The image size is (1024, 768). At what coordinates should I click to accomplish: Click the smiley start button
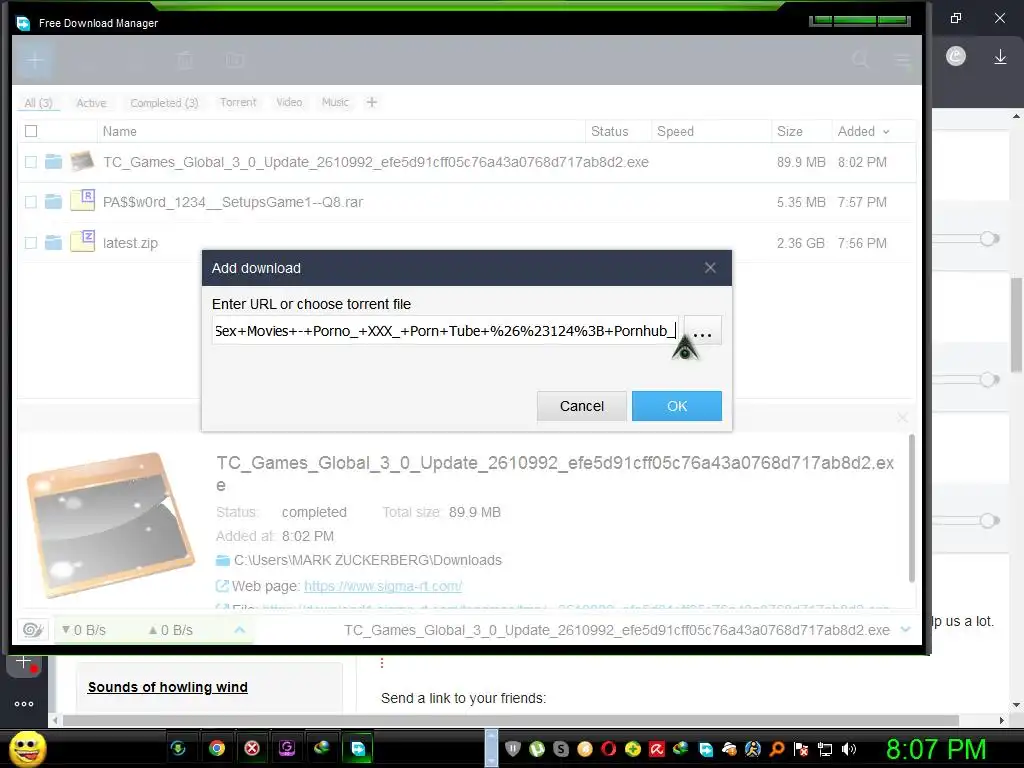(27, 748)
